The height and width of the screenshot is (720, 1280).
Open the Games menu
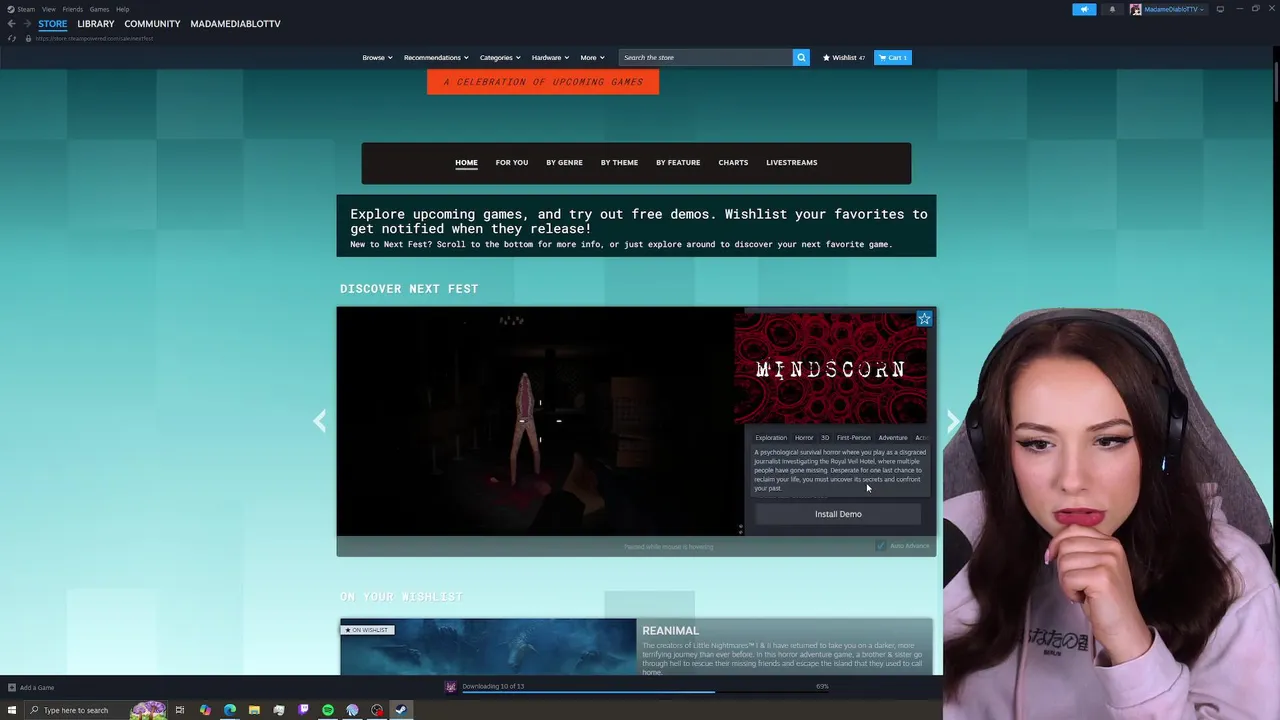pos(99,9)
